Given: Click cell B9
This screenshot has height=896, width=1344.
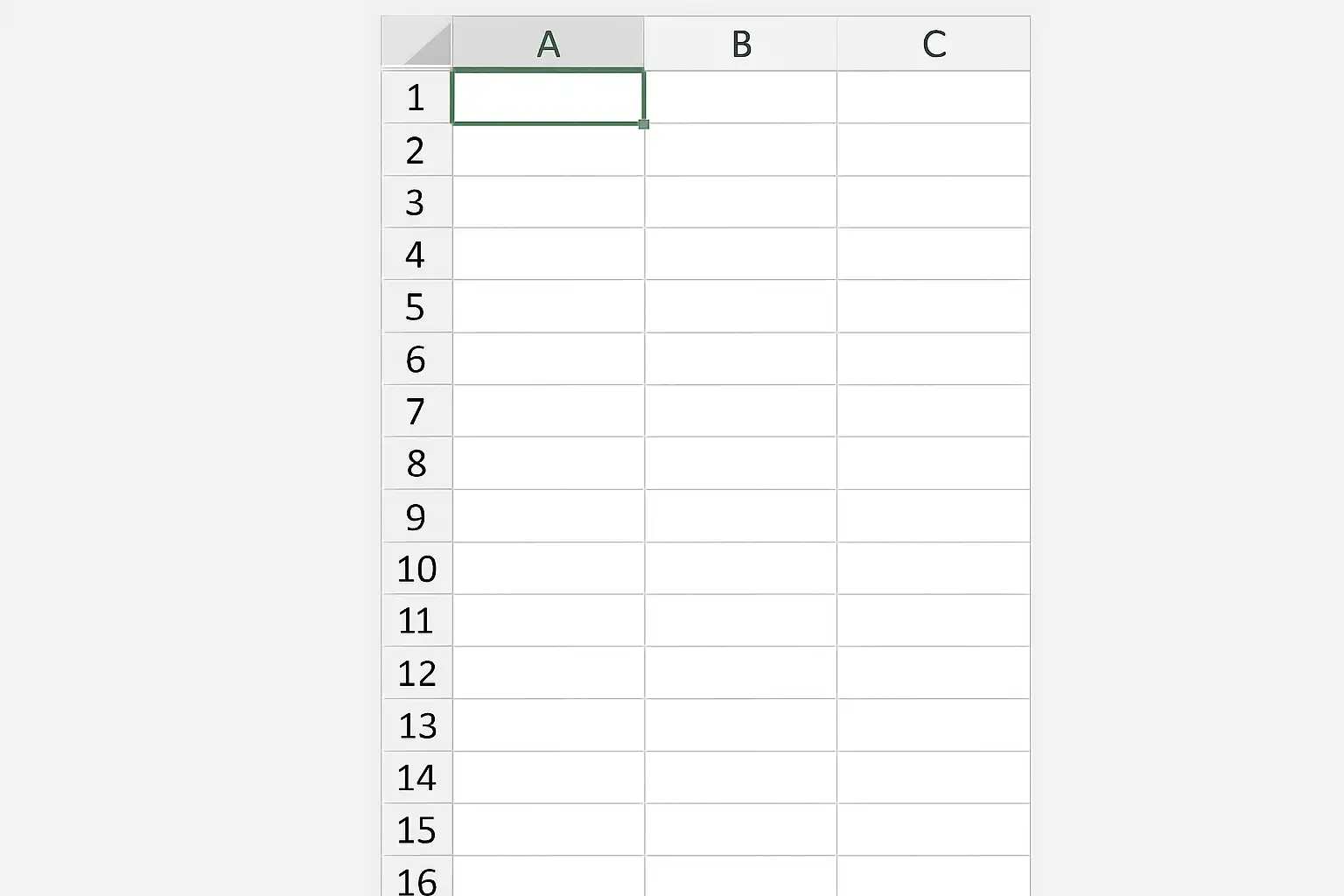Looking at the screenshot, I should pyautogui.click(x=740, y=516).
